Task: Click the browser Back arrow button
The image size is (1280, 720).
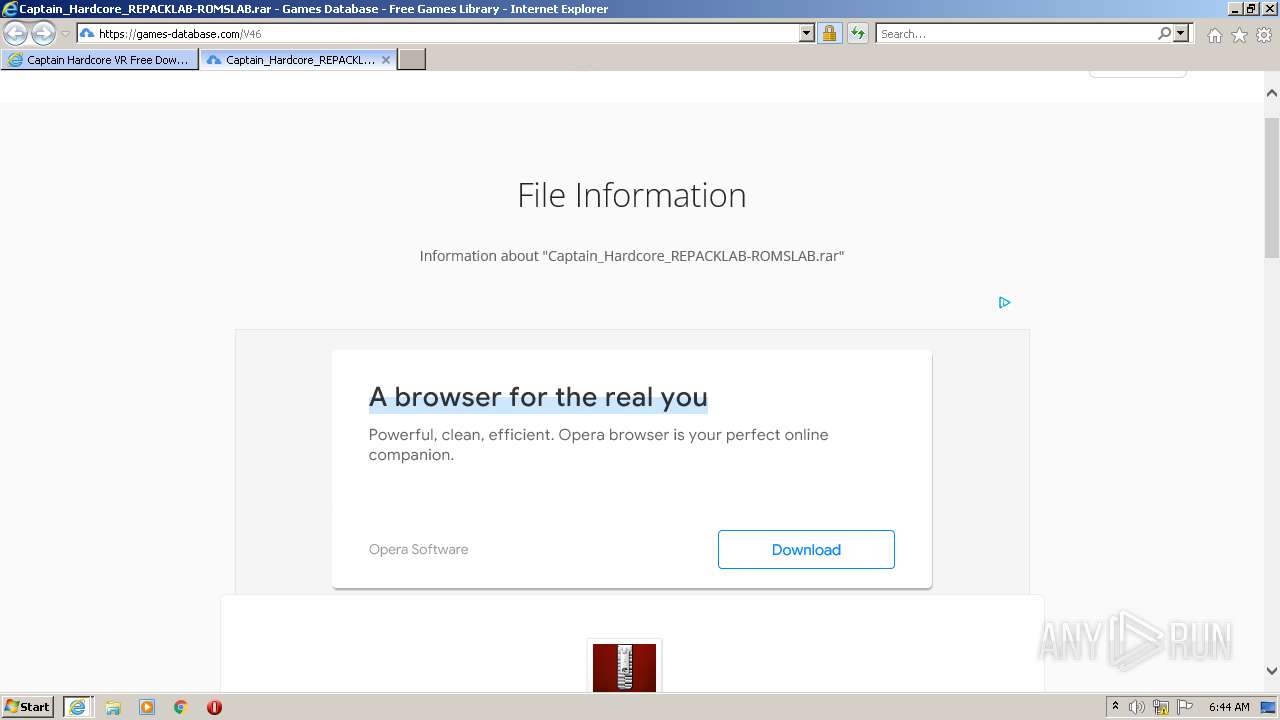Action: 16,34
